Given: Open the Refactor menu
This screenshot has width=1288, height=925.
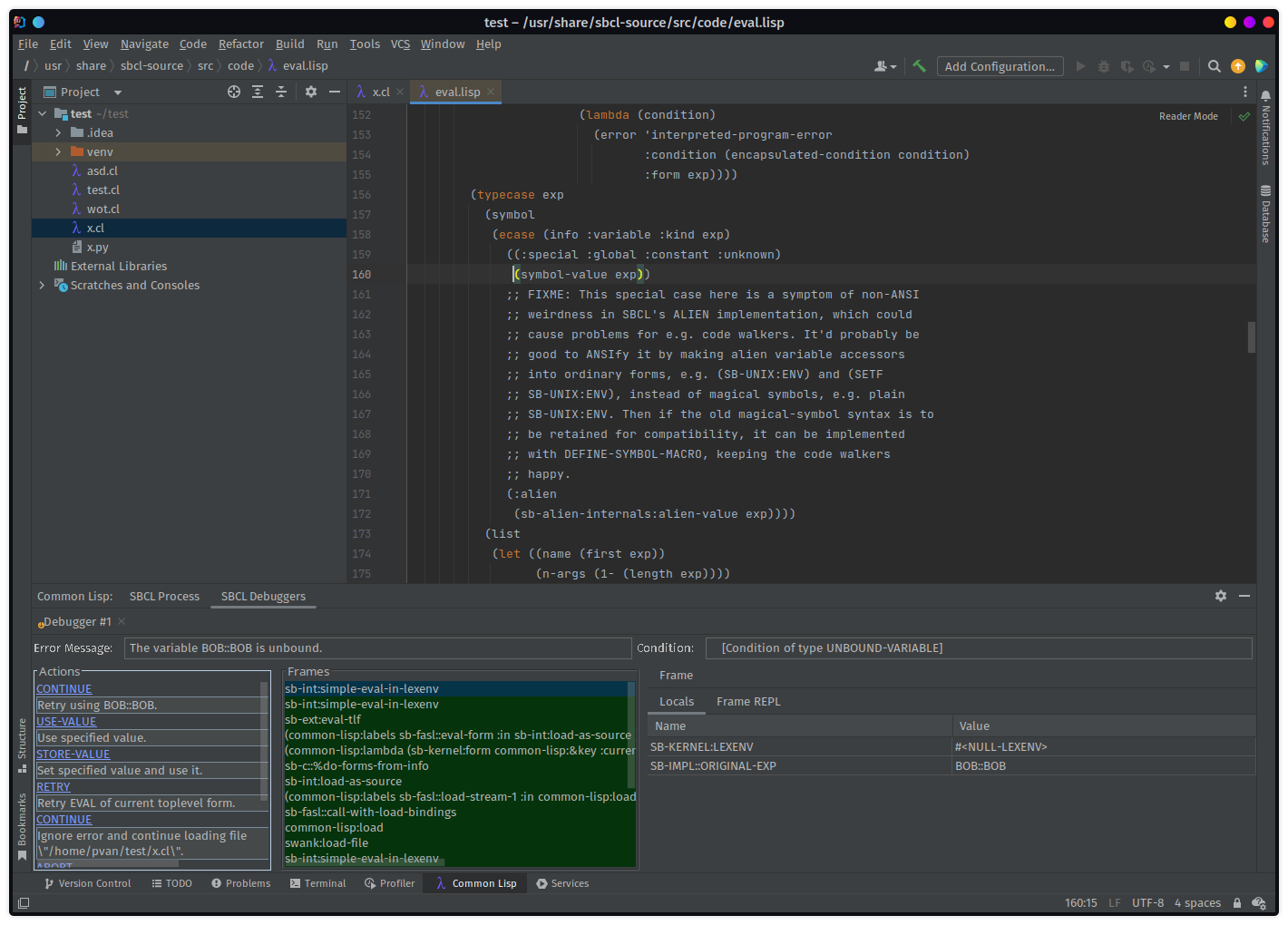Looking at the screenshot, I should point(240,44).
